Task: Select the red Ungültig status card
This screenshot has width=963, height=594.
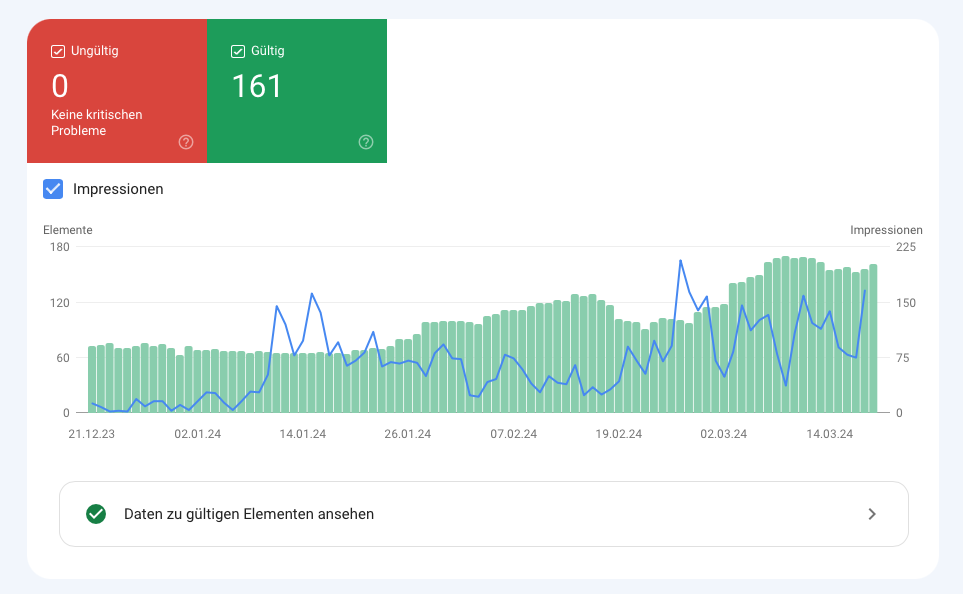Action: pos(117,90)
